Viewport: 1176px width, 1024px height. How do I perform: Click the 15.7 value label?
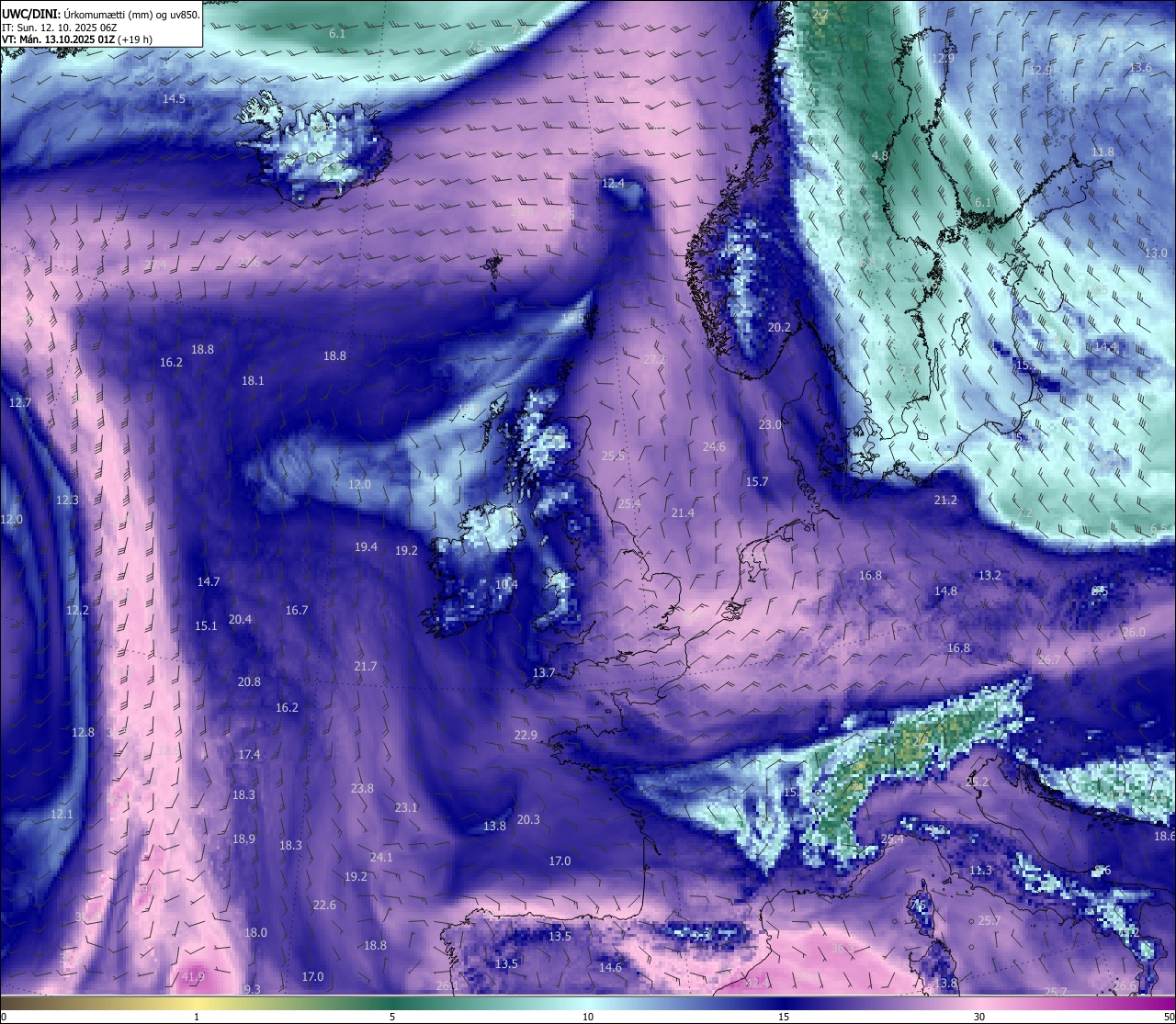point(757,481)
